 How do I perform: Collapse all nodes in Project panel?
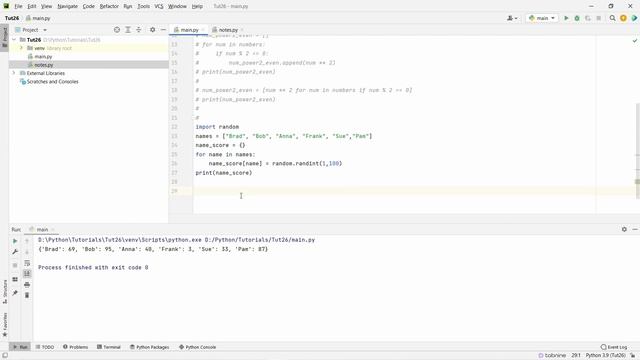(x=139, y=30)
